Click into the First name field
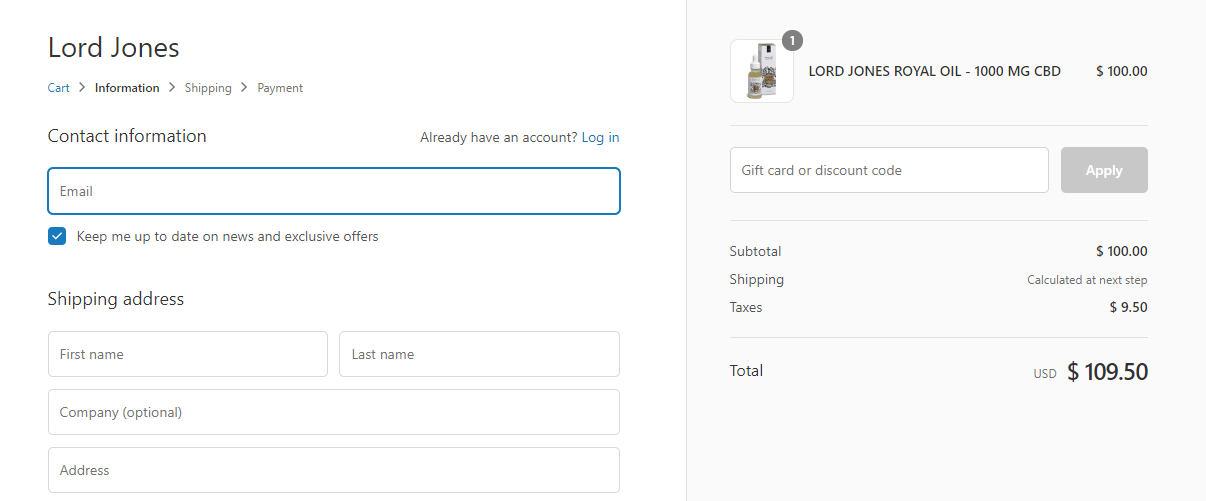This screenshot has height=501, width=1206. tap(188, 354)
